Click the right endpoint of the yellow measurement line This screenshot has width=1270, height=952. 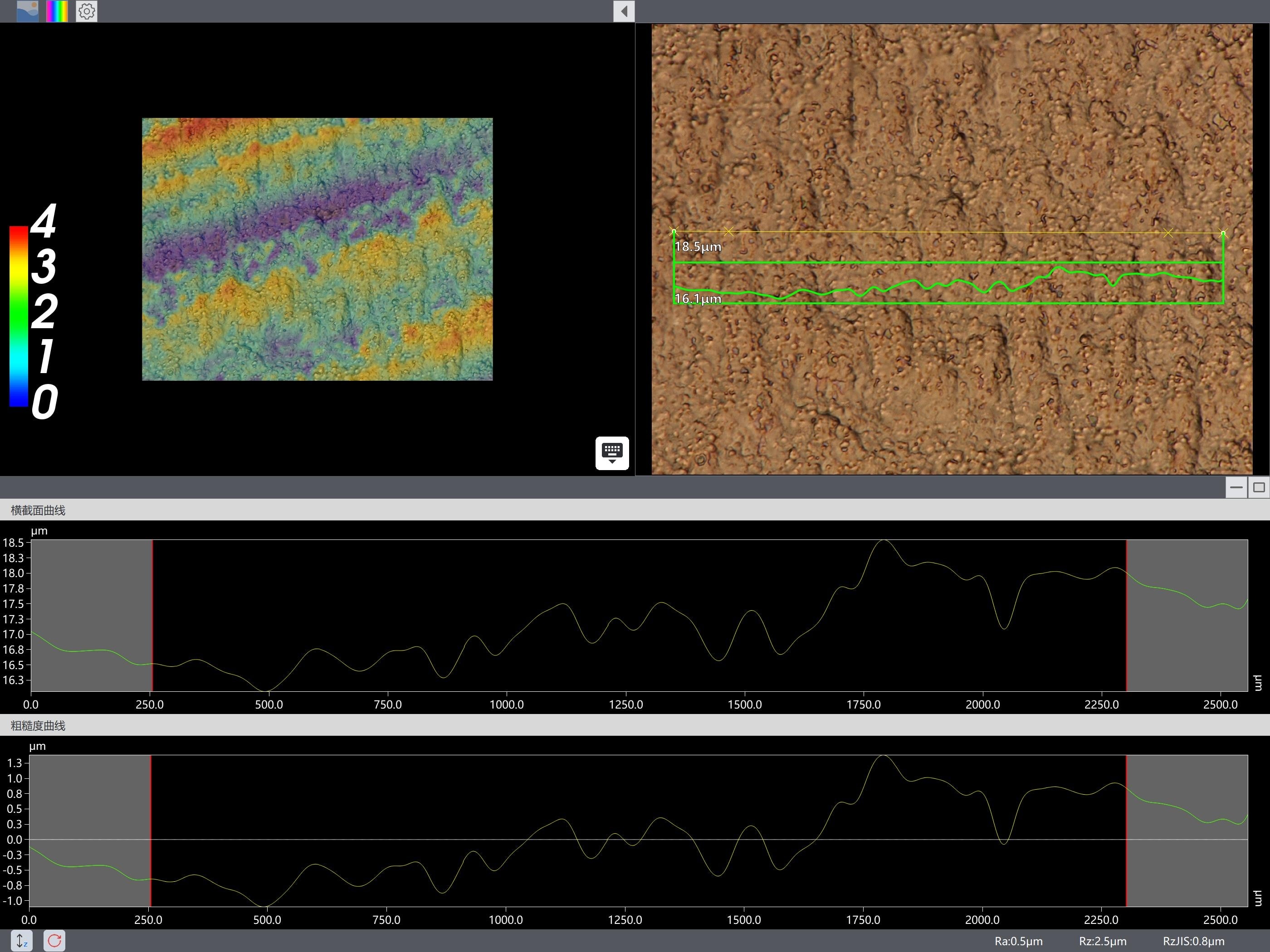1223,233
